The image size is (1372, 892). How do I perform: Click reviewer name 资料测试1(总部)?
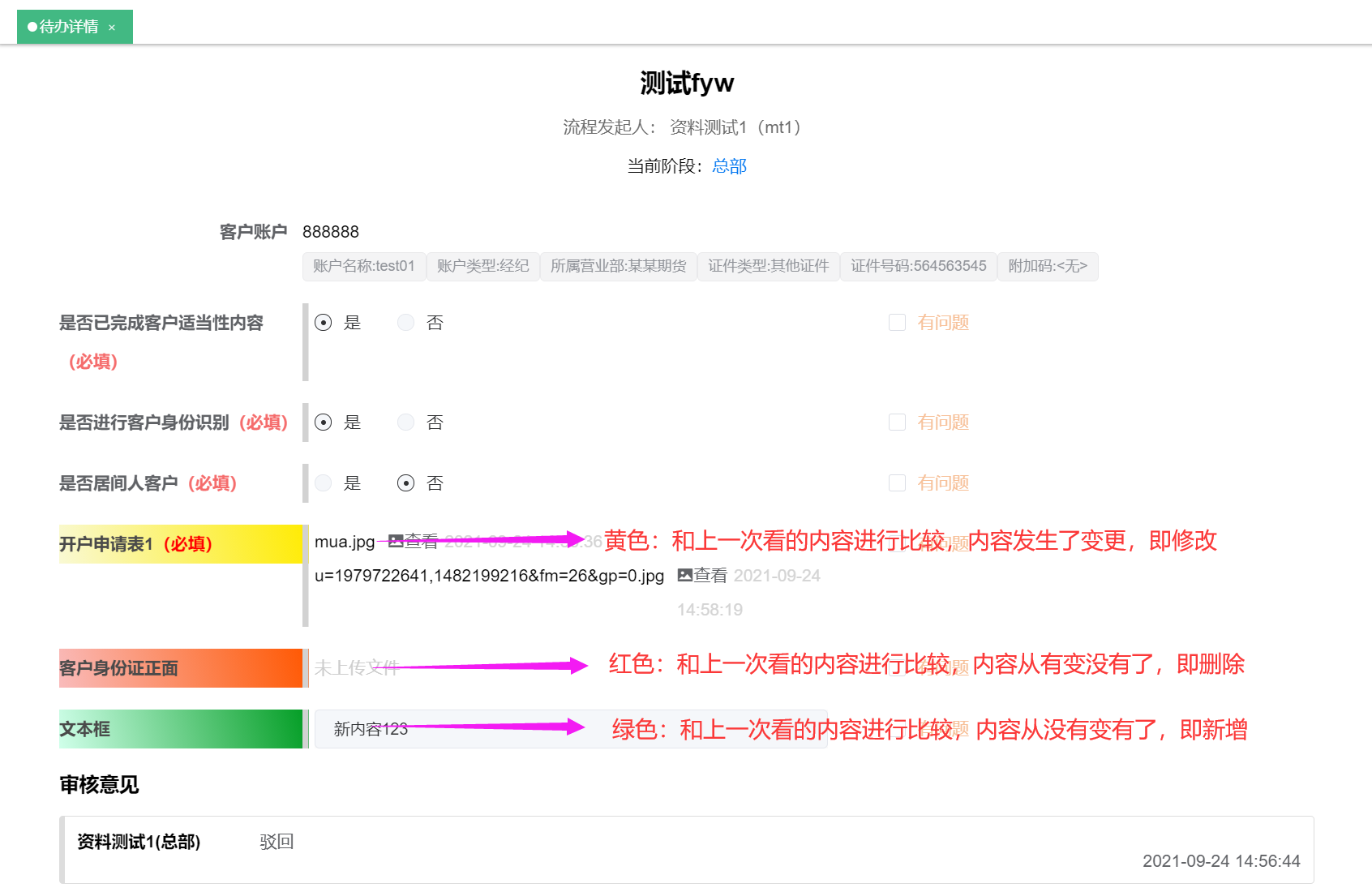point(139,842)
